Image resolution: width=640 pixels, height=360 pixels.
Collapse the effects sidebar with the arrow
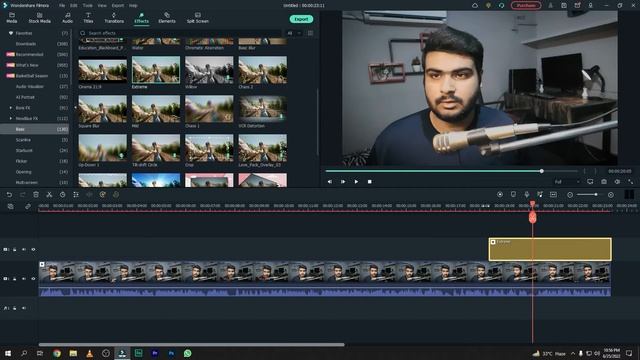coord(75,108)
